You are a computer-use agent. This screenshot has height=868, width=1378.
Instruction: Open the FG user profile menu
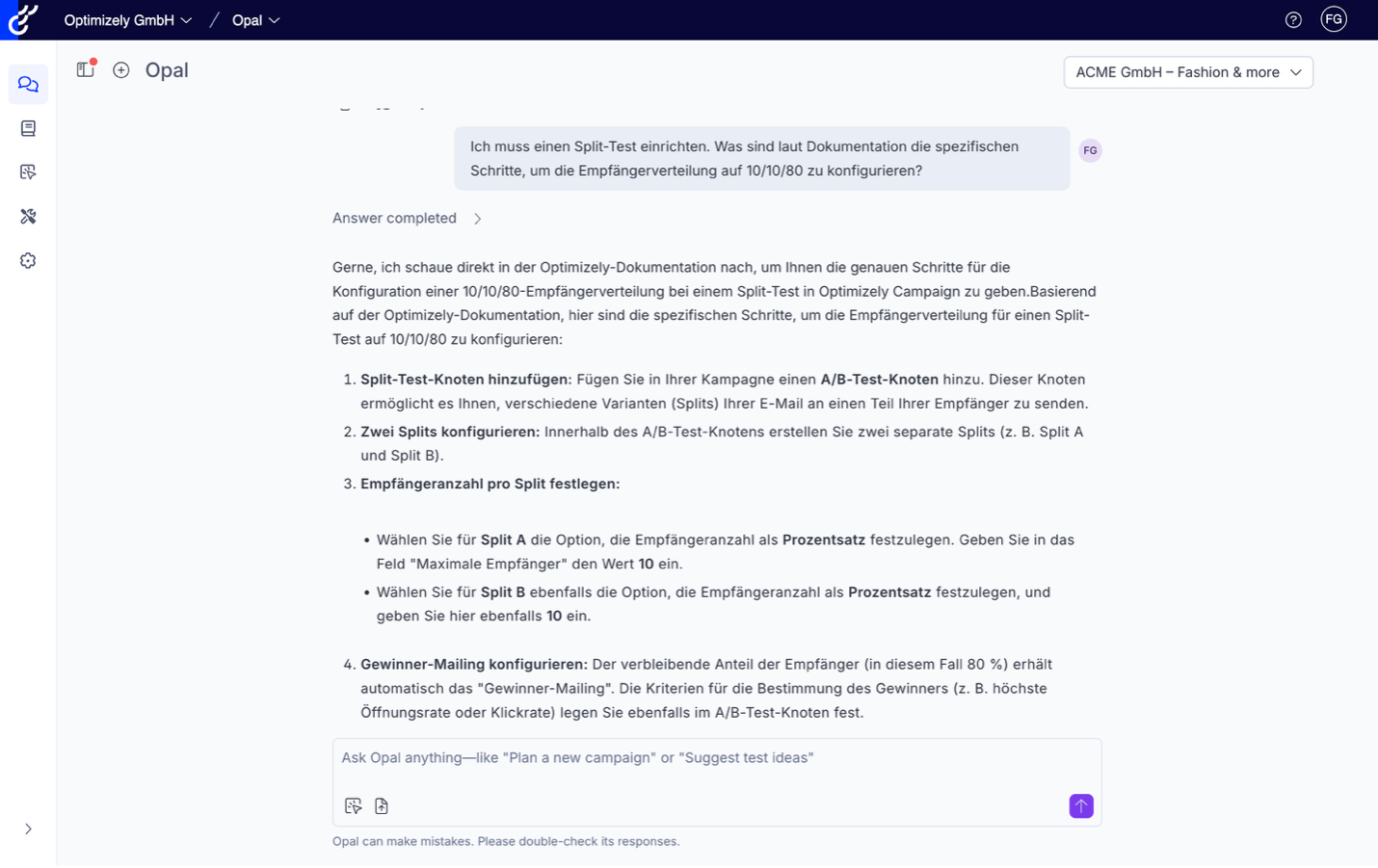pyautogui.click(x=1334, y=19)
